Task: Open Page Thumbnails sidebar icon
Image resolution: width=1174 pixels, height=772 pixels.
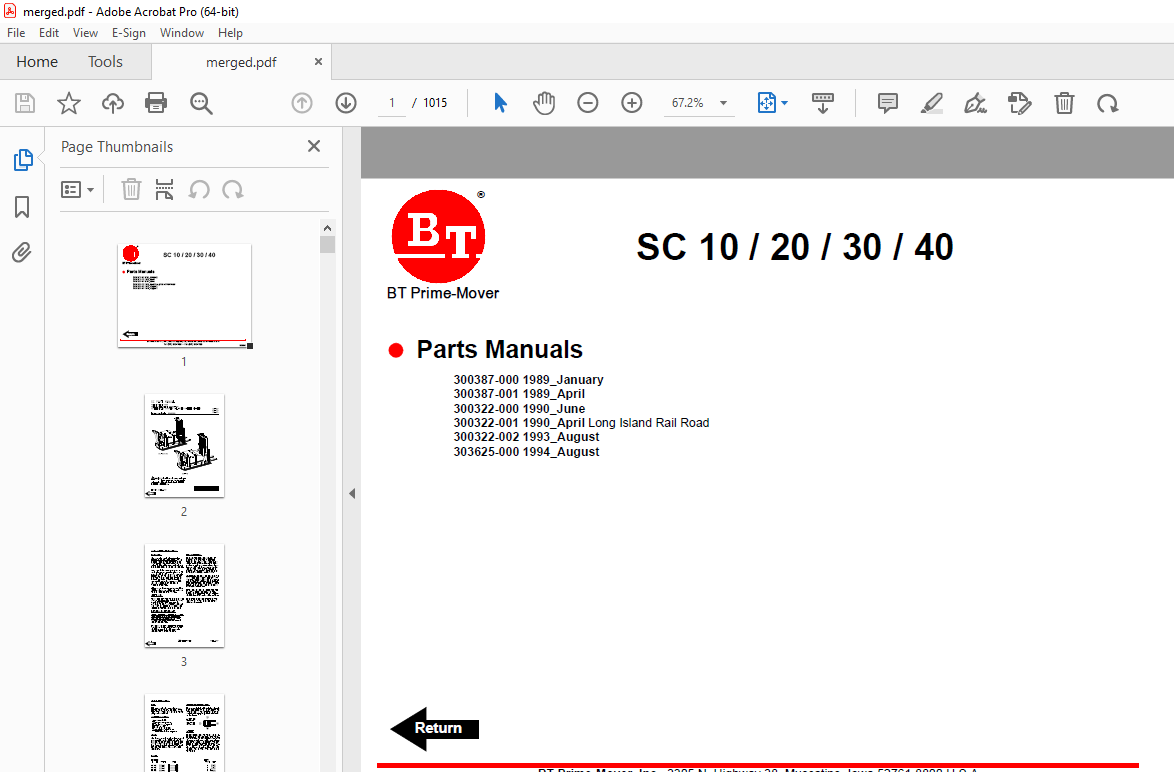Action: pyautogui.click(x=23, y=159)
